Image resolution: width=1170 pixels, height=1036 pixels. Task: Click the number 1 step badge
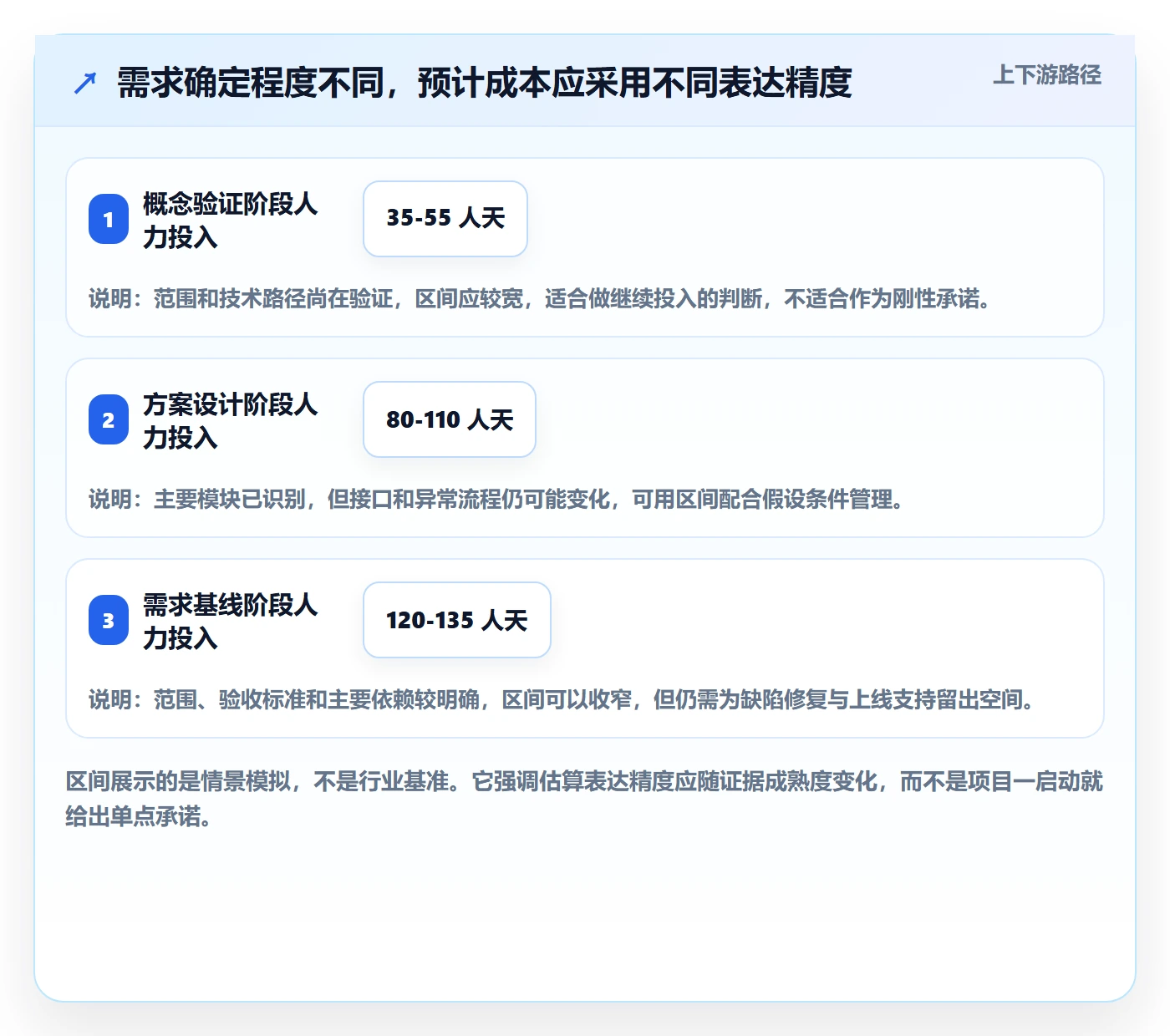[109, 219]
